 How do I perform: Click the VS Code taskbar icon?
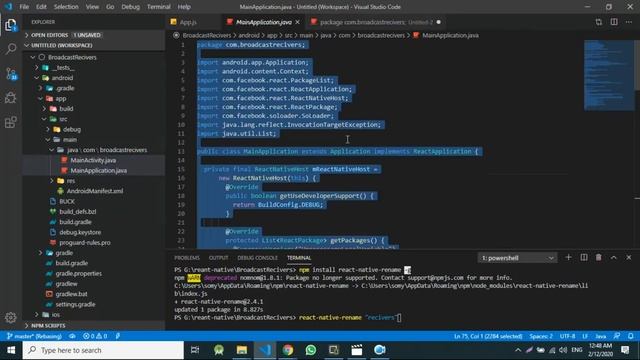pyautogui.click(x=265, y=350)
